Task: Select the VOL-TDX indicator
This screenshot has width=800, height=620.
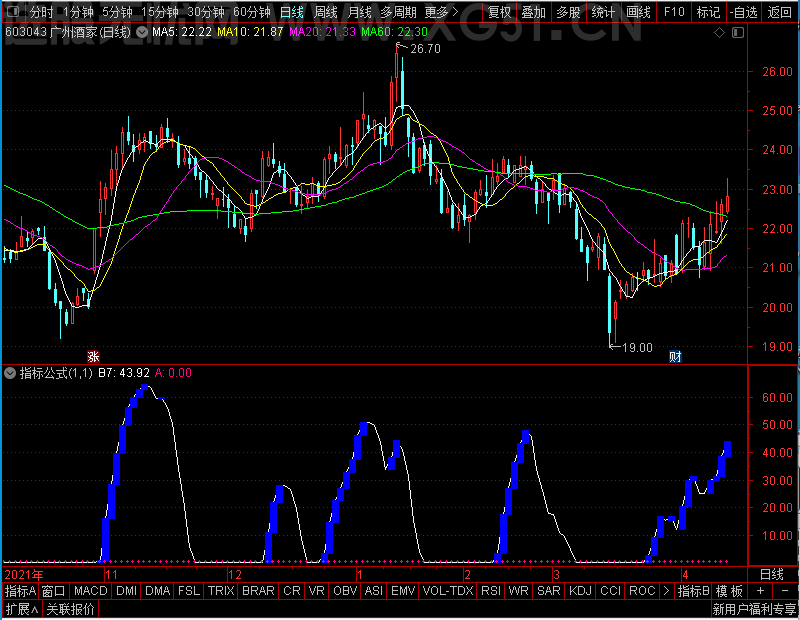Action: tap(448, 591)
